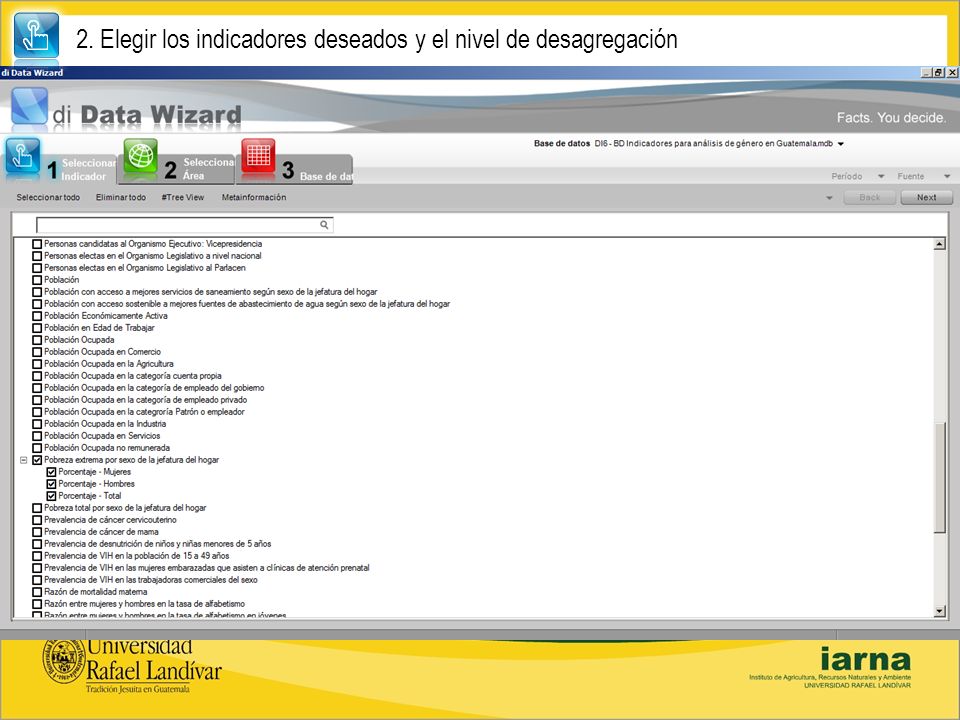Viewport: 960px width, 720px height.
Task: Switch to #Tree View
Action: tap(182, 197)
